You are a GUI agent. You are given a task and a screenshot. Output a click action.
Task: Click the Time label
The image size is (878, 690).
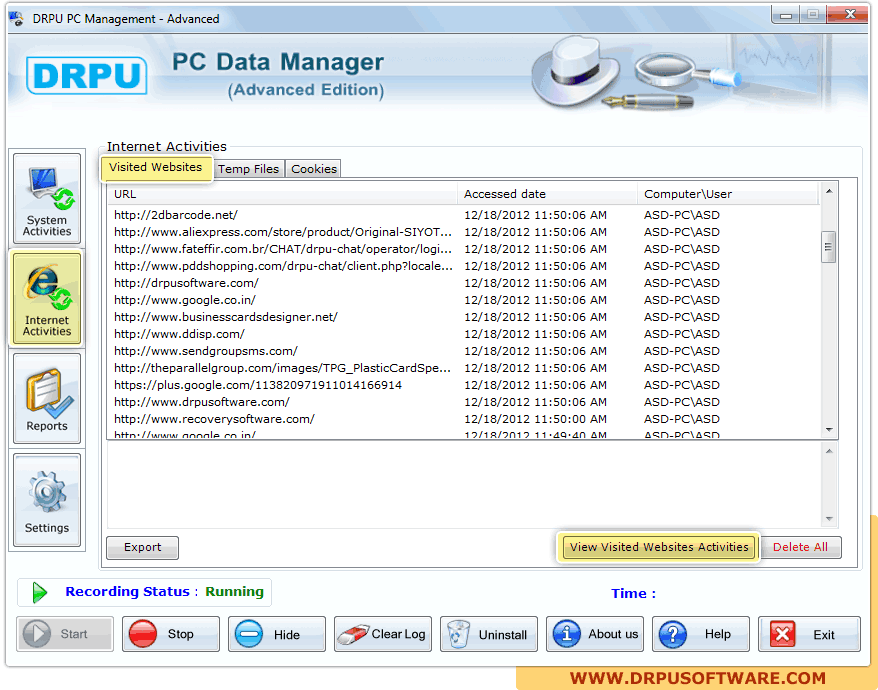(633, 593)
